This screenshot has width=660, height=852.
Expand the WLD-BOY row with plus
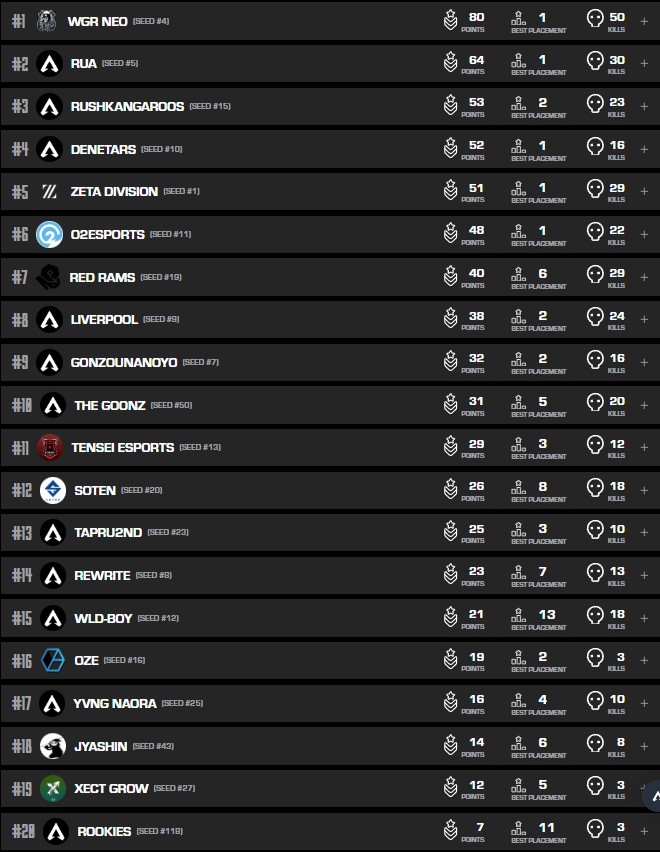coord(644,618)
